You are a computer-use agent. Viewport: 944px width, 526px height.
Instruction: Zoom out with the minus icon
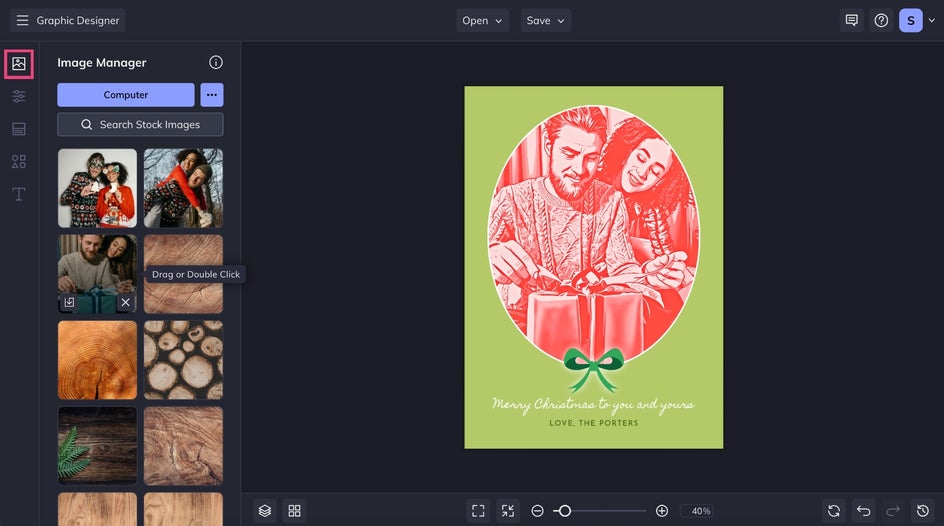pyautogui.click(x=538, y=511)
